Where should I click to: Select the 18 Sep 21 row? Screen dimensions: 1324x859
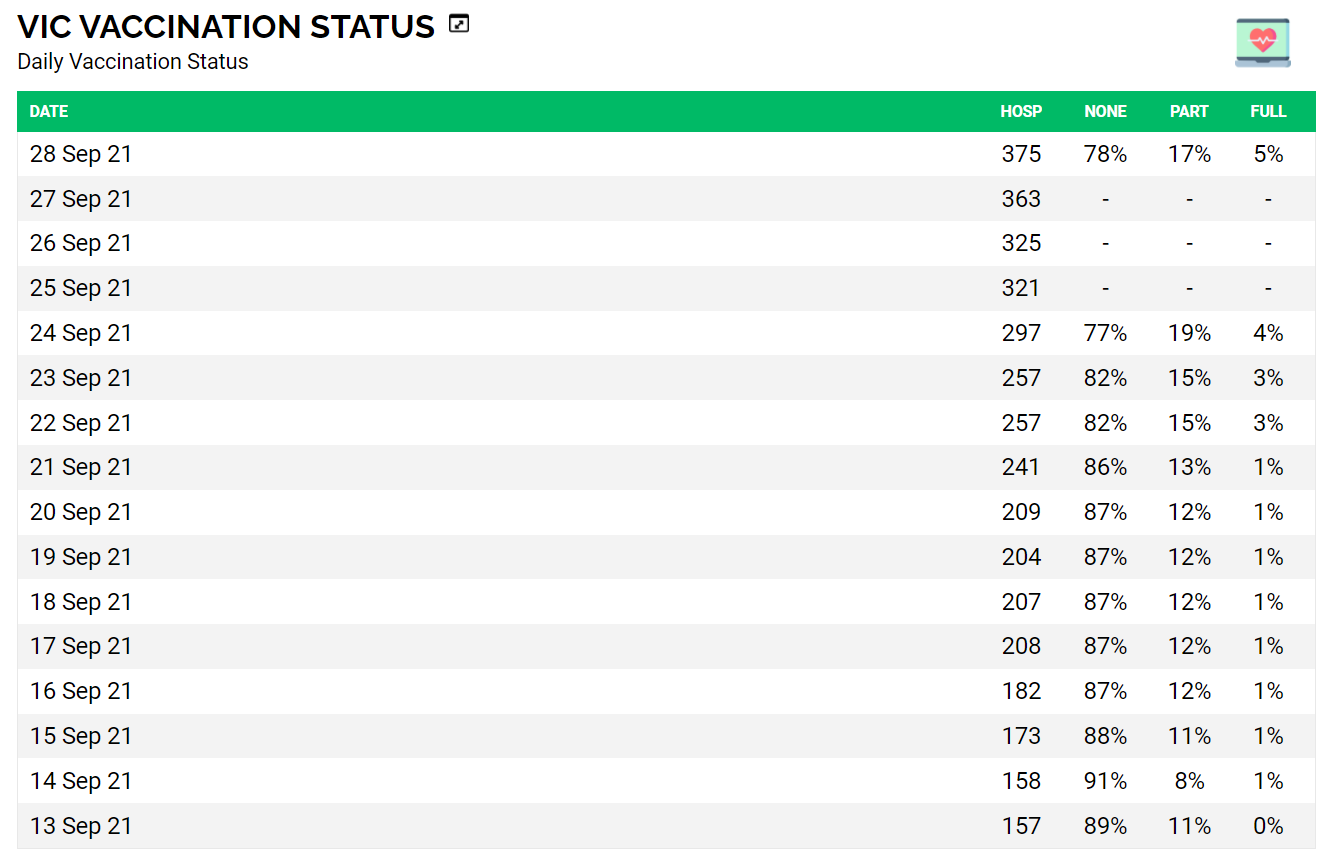[81, 602]
